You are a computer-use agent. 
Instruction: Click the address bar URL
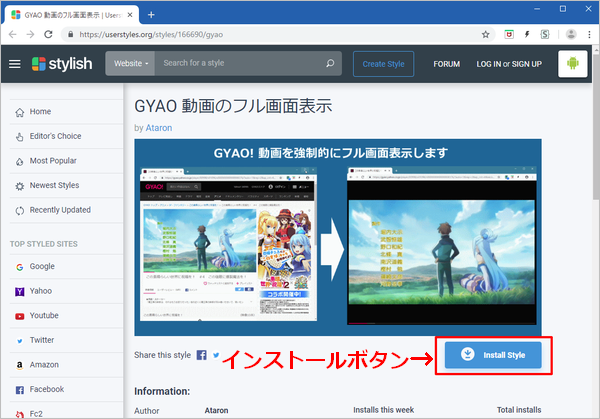[x=151, y=34]
